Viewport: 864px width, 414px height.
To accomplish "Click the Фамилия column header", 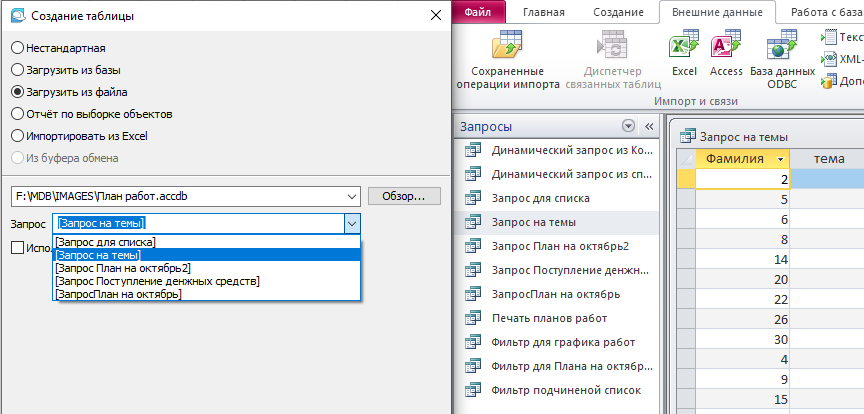I will [x=742, y=159].
